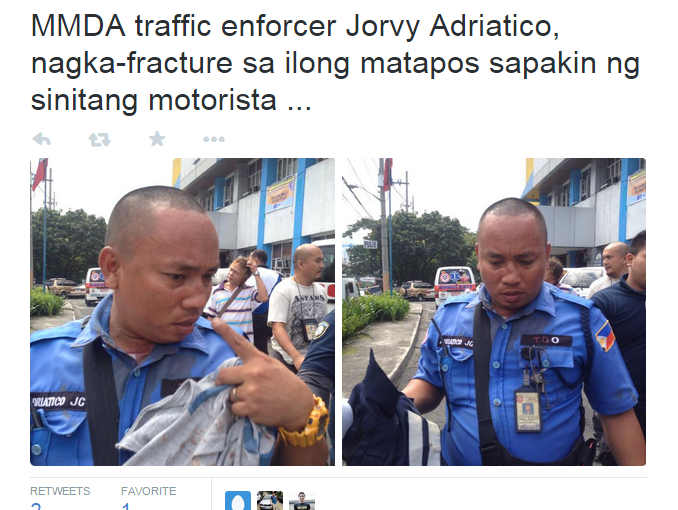Enlarge the image showing ambulance and pole

[494, 312]
